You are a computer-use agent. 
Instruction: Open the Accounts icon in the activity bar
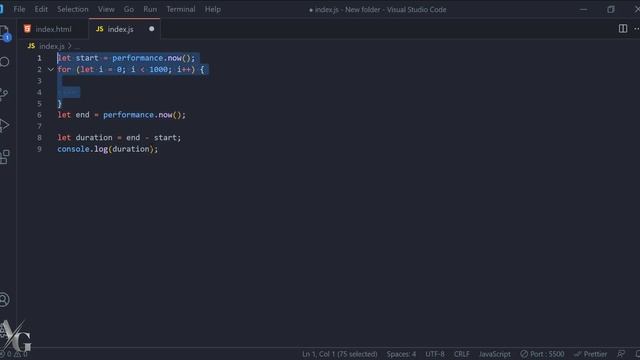4,300
